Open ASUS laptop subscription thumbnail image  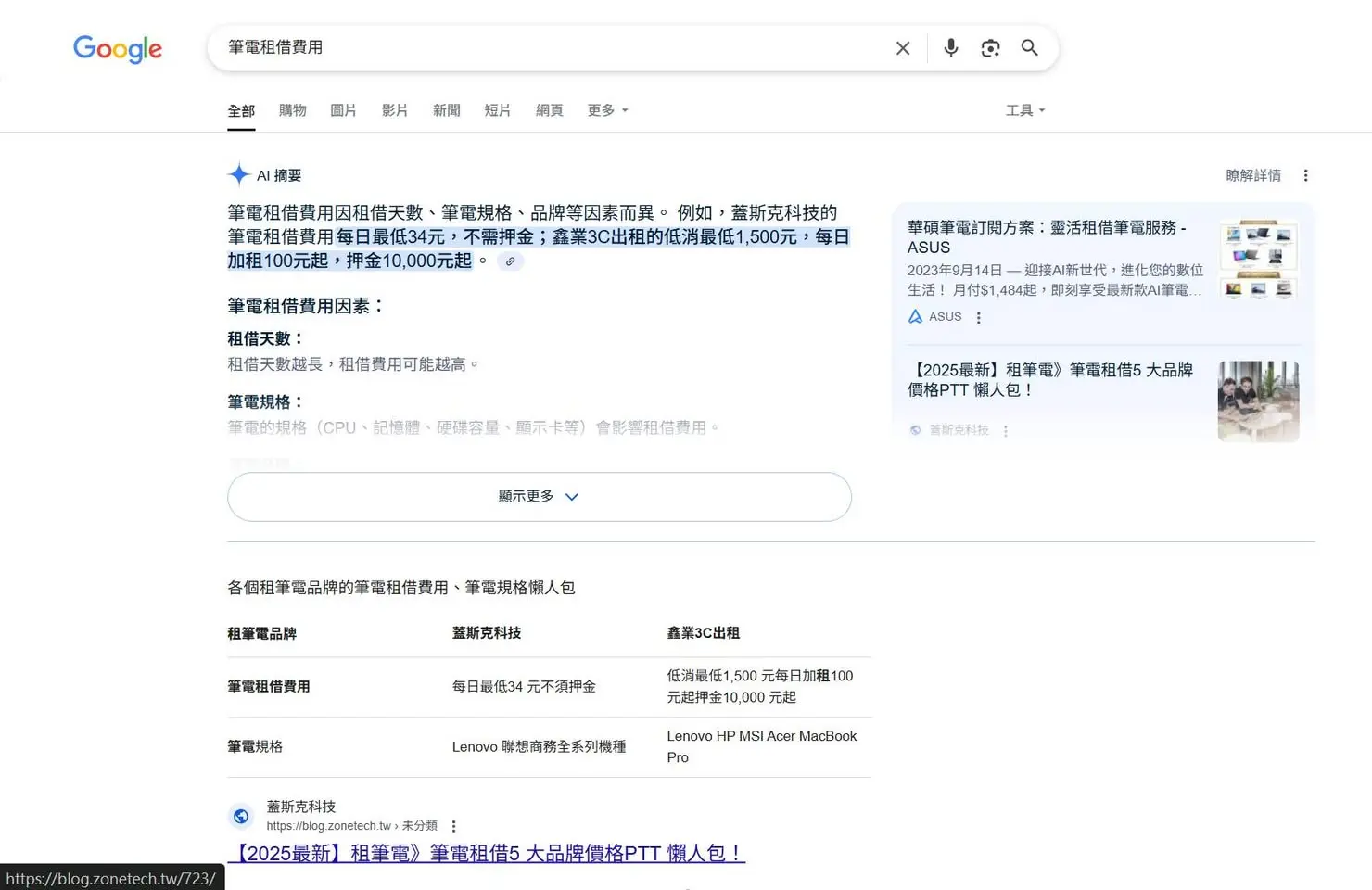(x=1258, y=260)
